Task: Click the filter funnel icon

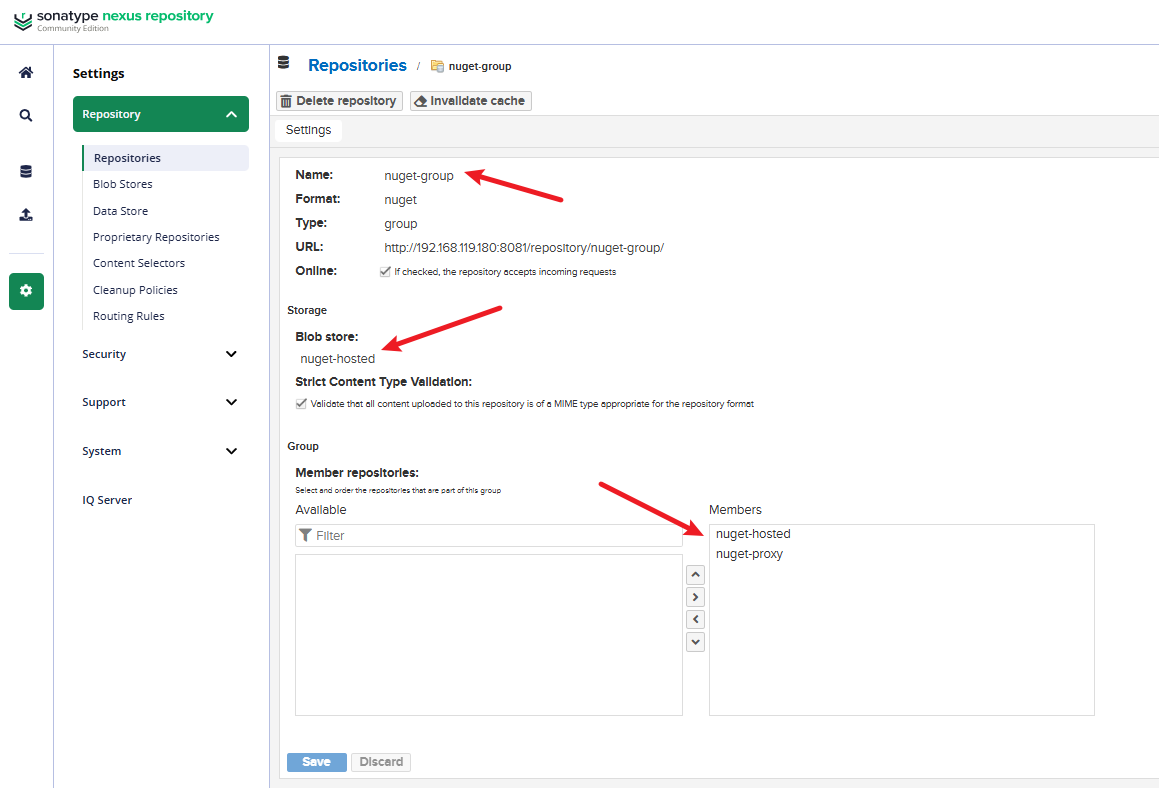Action: click(x=305, y=535)
